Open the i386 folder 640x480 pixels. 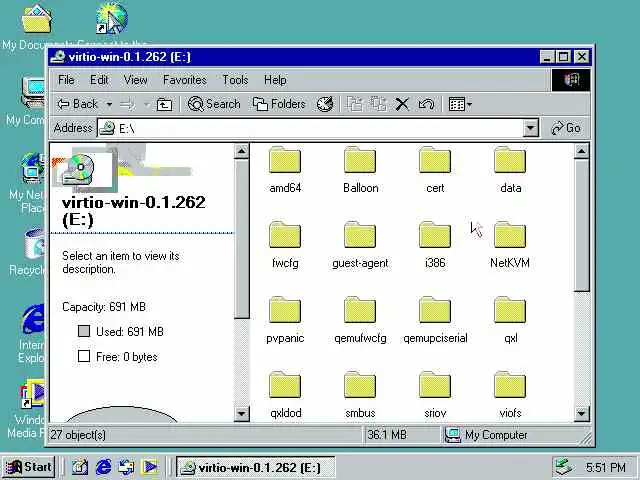435,244
